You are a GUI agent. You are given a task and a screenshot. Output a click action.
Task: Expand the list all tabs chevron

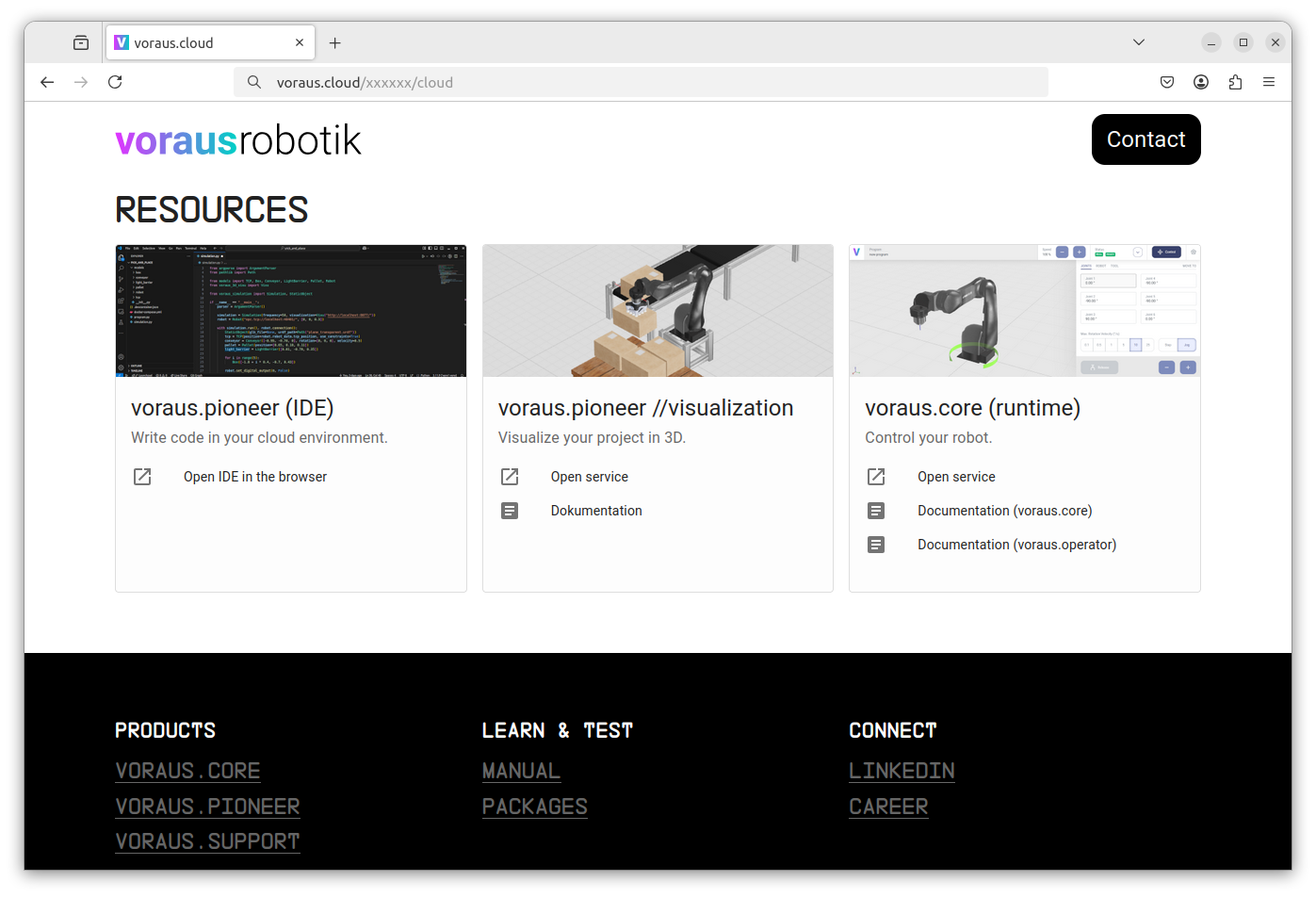pyautogui.click(x=1139, y=42)
